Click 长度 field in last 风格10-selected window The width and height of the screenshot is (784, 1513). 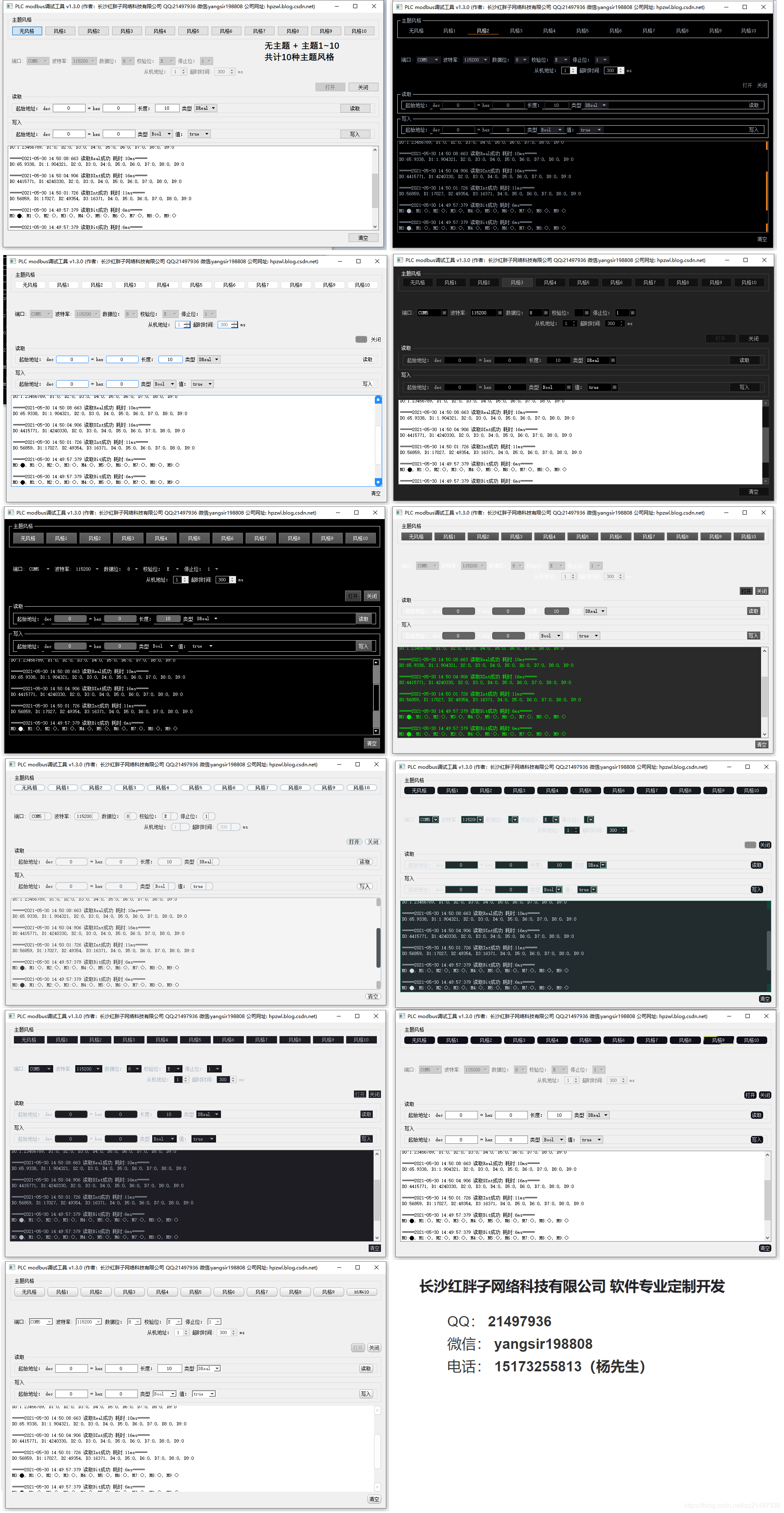(169, 1368)
